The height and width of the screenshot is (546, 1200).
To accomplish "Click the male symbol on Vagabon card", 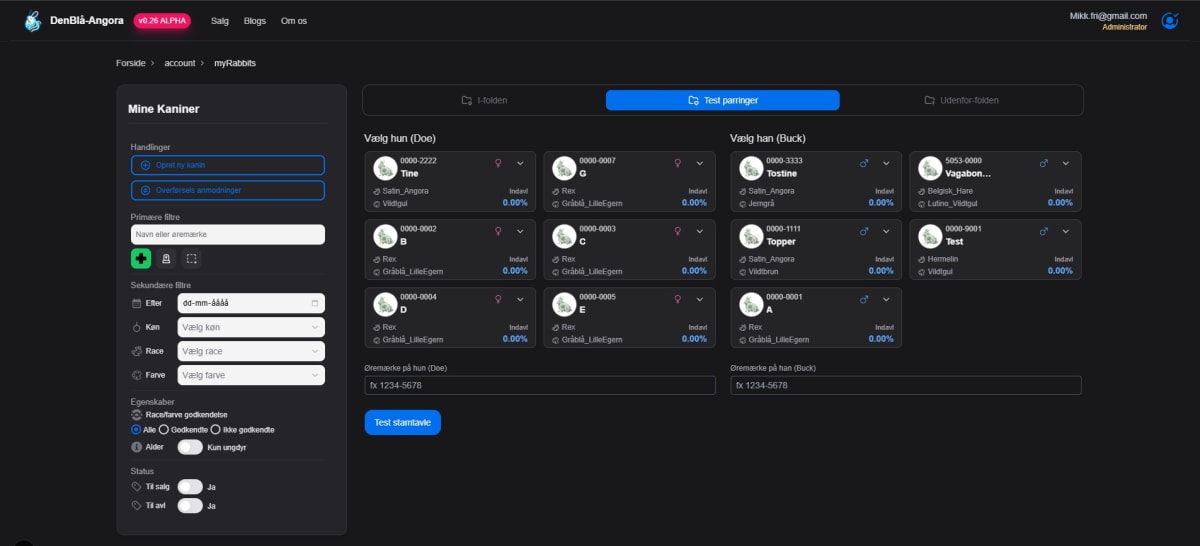I will coord(1043,163).
